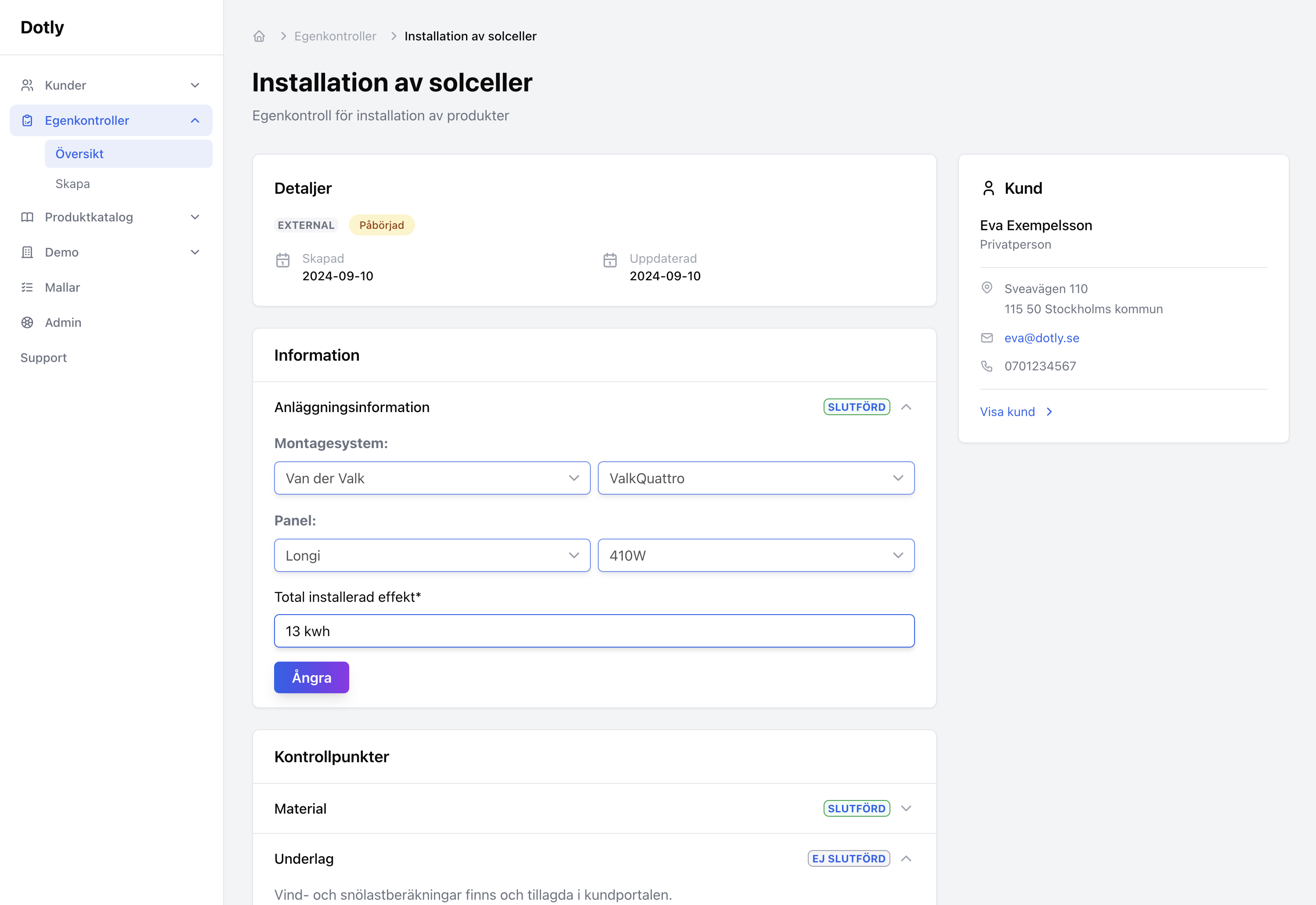Click the person icon in the Kund panel
Viewport: 1316px width, 905px height.
click(988, 188)
